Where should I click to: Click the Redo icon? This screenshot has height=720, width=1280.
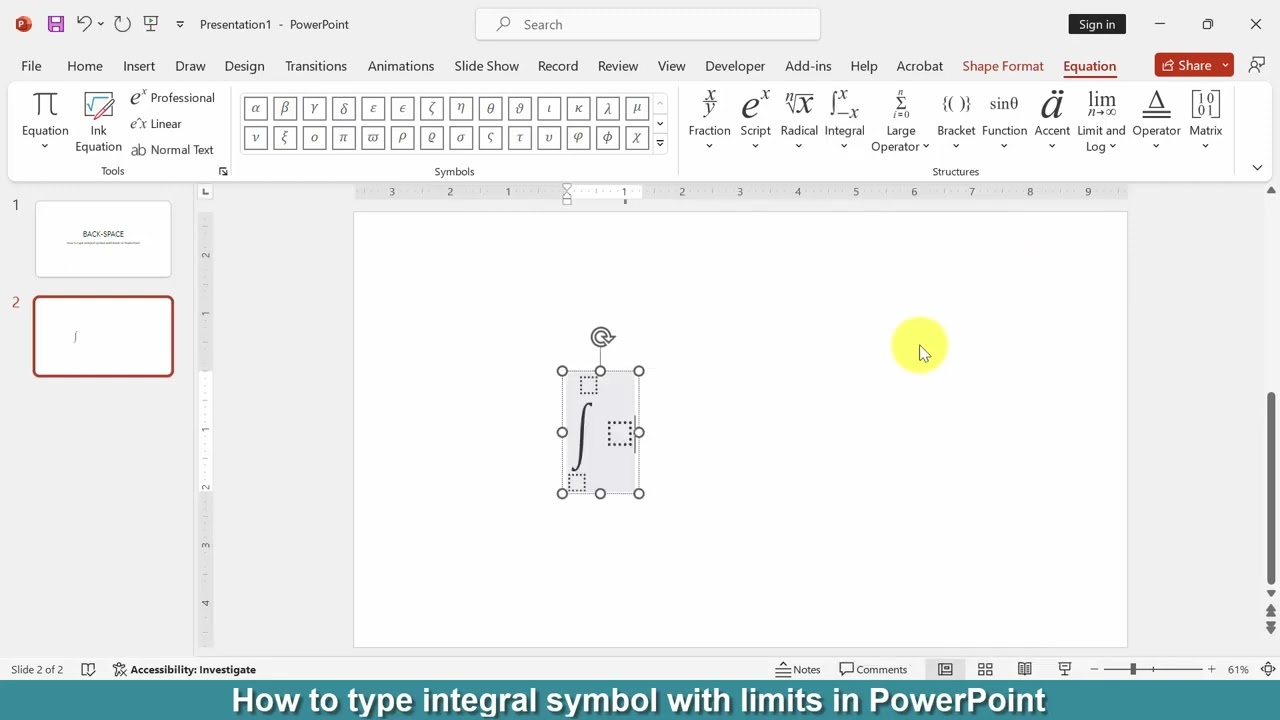click(122, 24)
